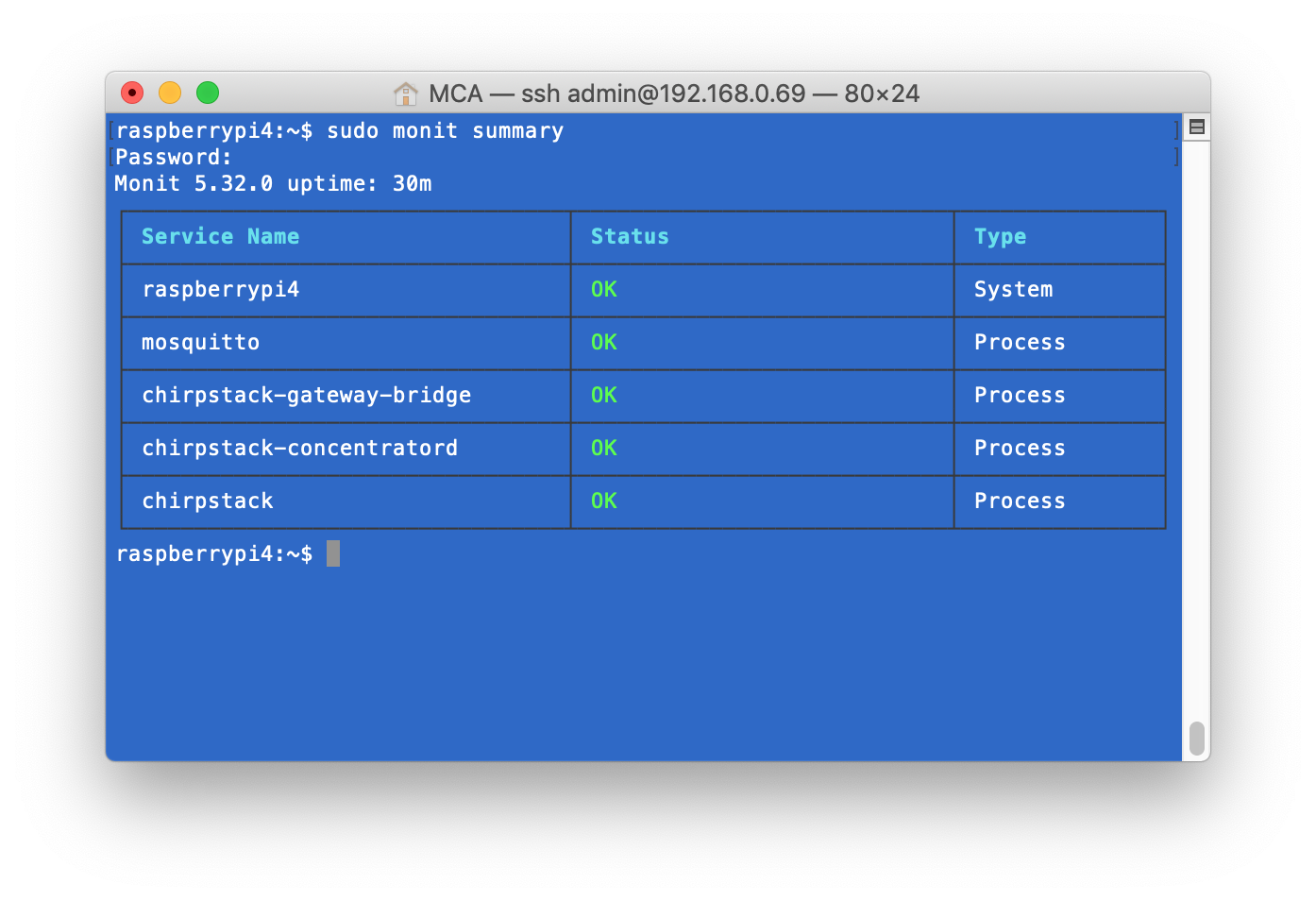Click the 'Process' type for chirpstack-gateway-bridge
The width and height of the screenshot is (1316, 901).
pos(1020,396)
